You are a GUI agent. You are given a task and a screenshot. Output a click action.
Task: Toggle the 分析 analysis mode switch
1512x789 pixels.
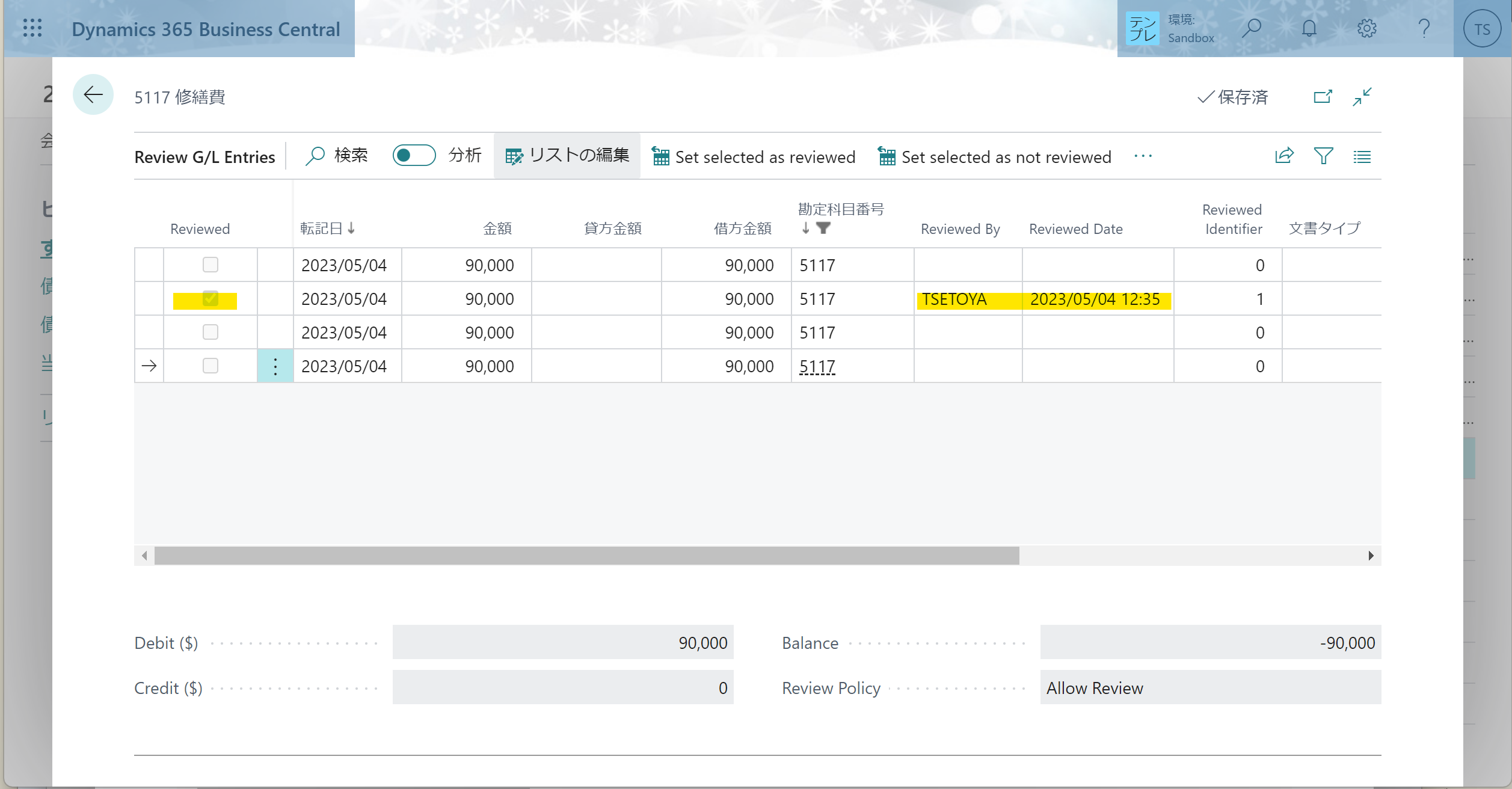coord(414,156)
